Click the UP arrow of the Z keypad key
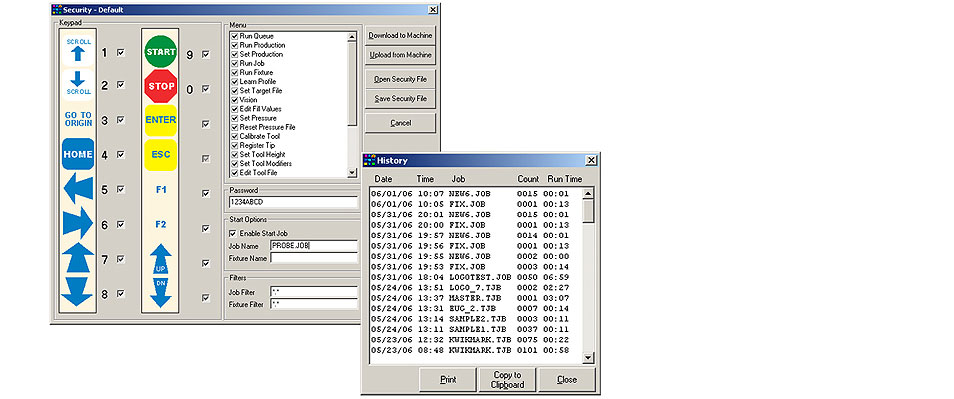Image resolution: width=954 pixels, height=399 pixels. (x=161, y=258)
